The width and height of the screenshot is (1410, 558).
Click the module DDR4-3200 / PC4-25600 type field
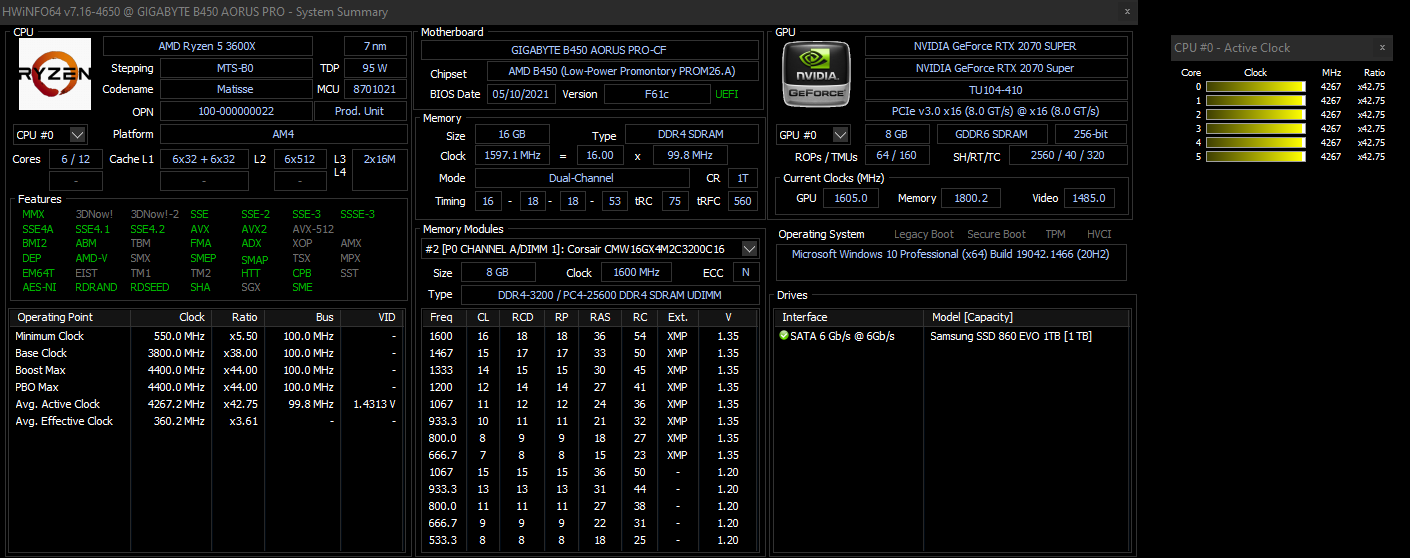[x=609, y=295]
